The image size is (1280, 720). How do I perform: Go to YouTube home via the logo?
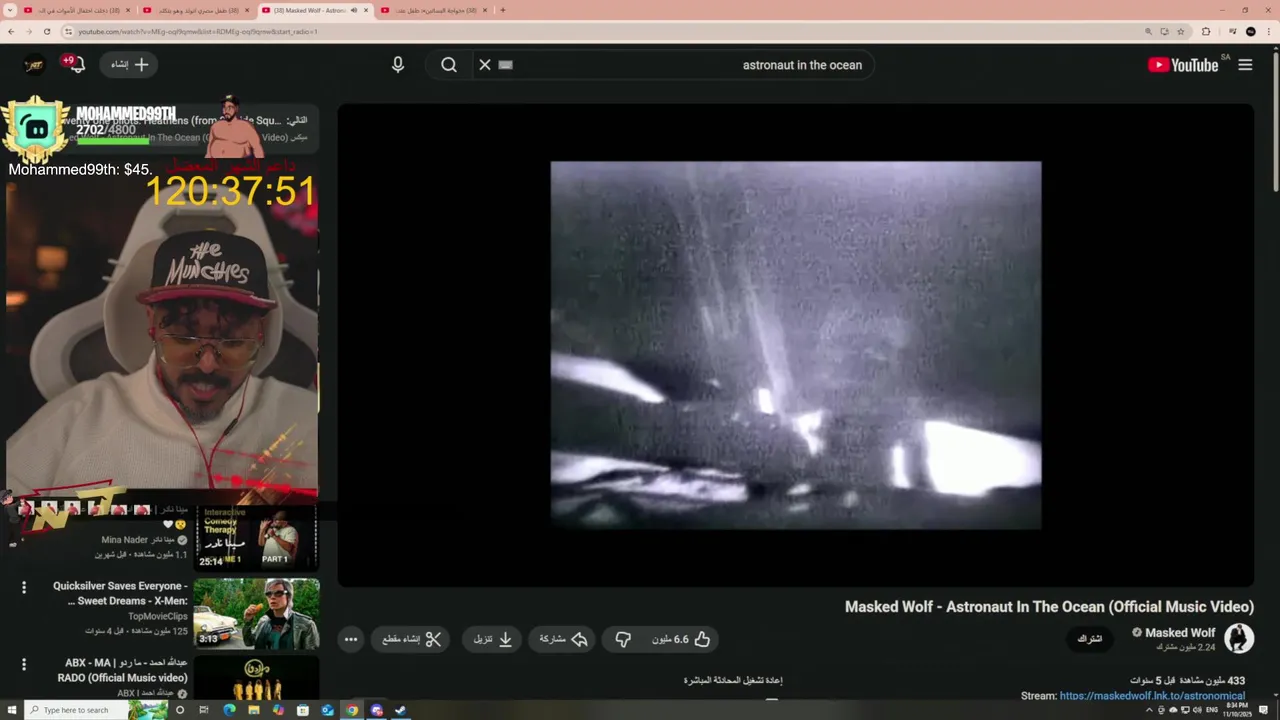point(1183,65)
